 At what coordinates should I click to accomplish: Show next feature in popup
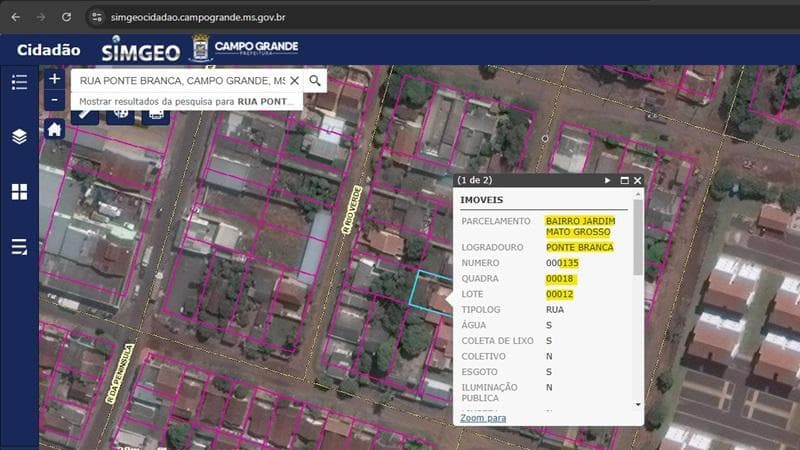[607, 181]
